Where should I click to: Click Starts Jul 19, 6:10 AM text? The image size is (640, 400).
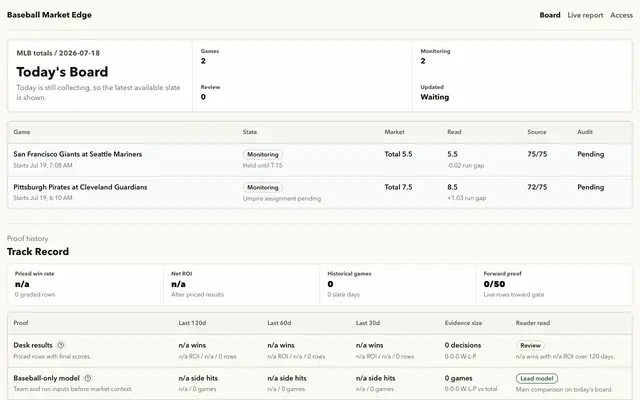43,198
